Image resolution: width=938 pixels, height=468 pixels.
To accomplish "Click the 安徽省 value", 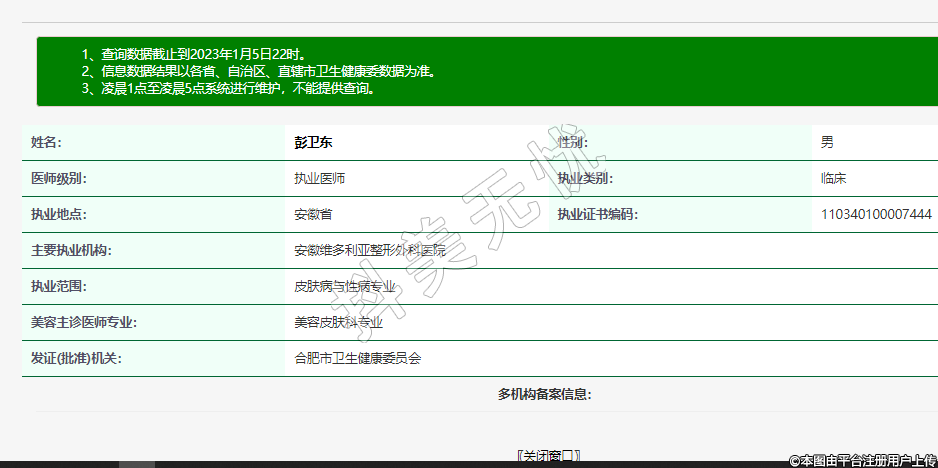I will (x=313, y=214).
